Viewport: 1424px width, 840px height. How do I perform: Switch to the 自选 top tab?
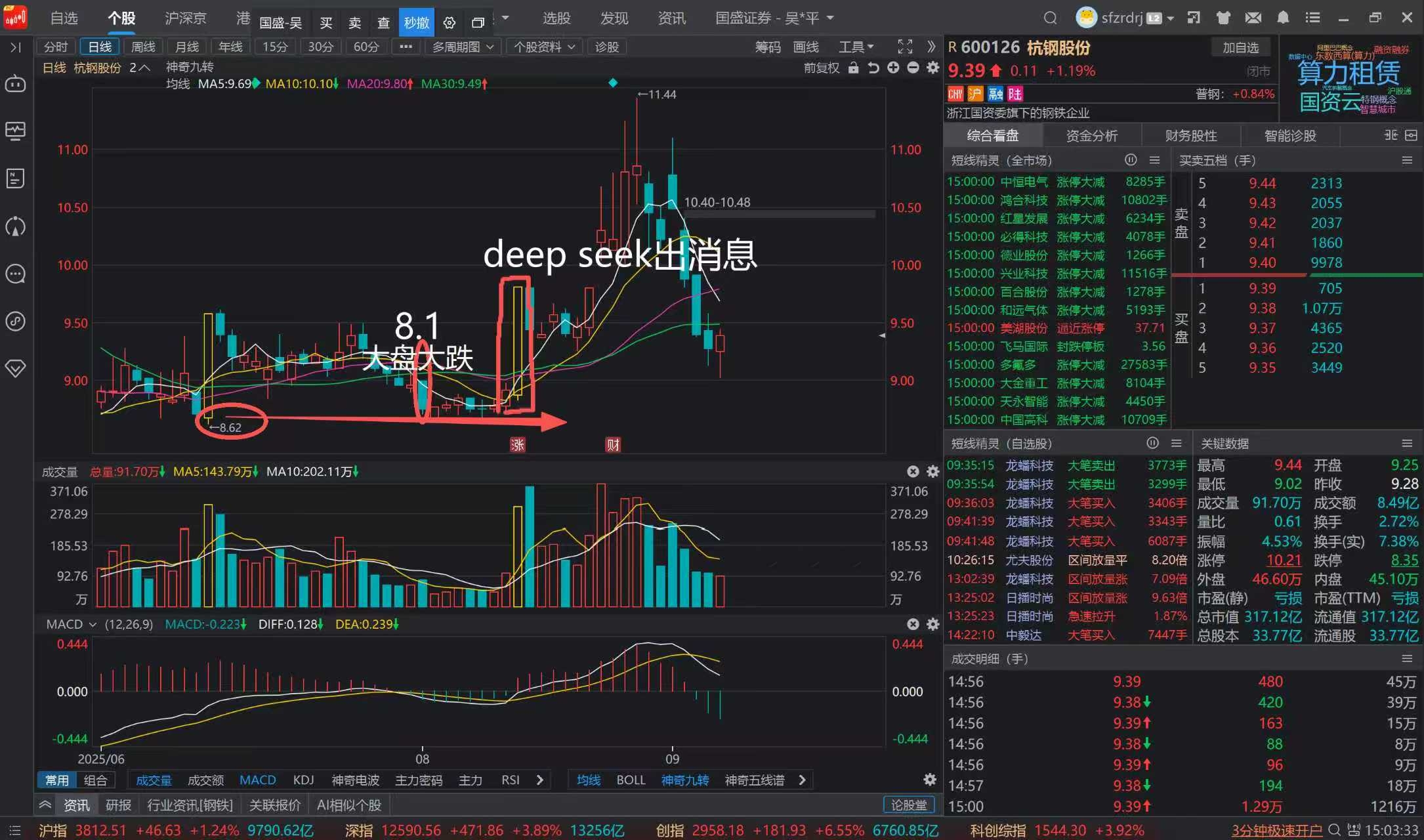point(64,18)
